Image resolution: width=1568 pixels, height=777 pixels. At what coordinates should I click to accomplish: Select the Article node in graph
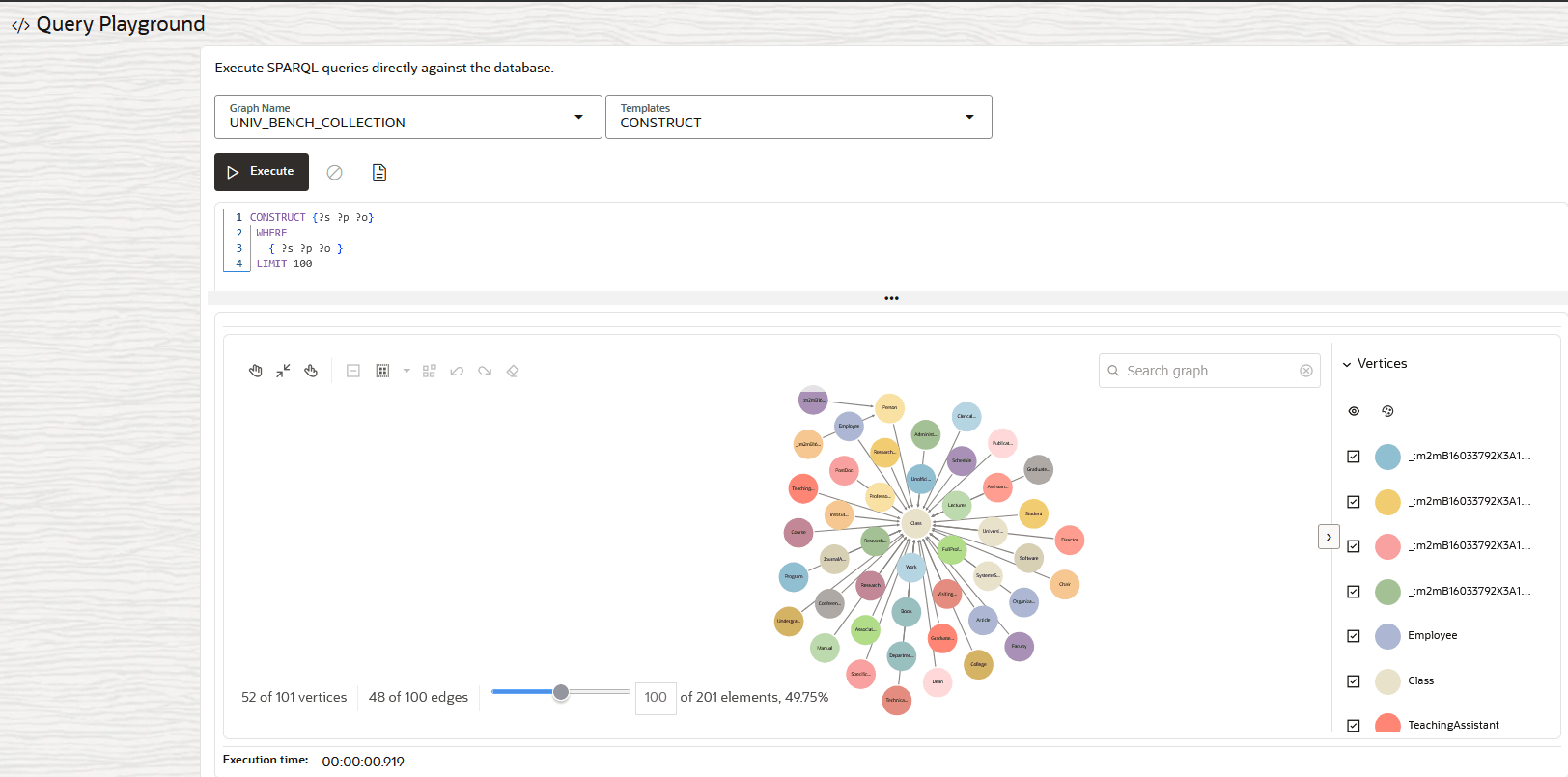pos(983,620)
